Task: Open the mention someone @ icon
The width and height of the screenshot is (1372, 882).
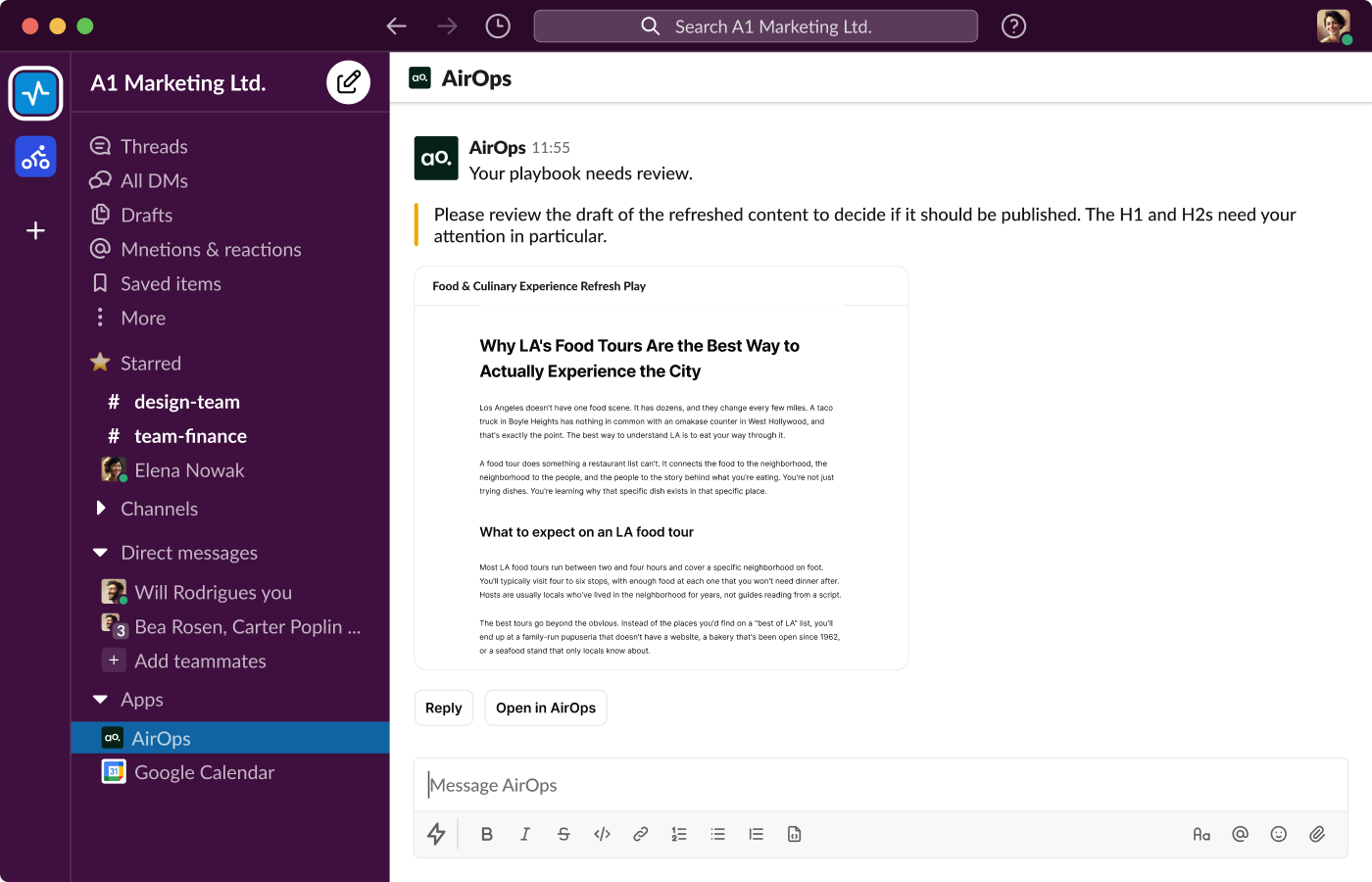Action: coord(1240,834)
